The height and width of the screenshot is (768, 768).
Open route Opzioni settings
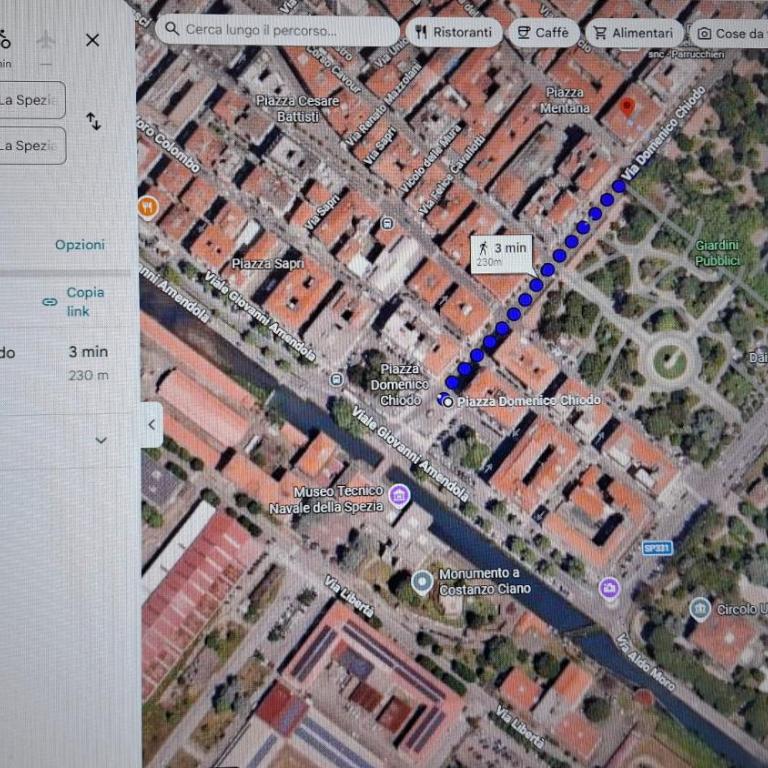coord(80,244)
